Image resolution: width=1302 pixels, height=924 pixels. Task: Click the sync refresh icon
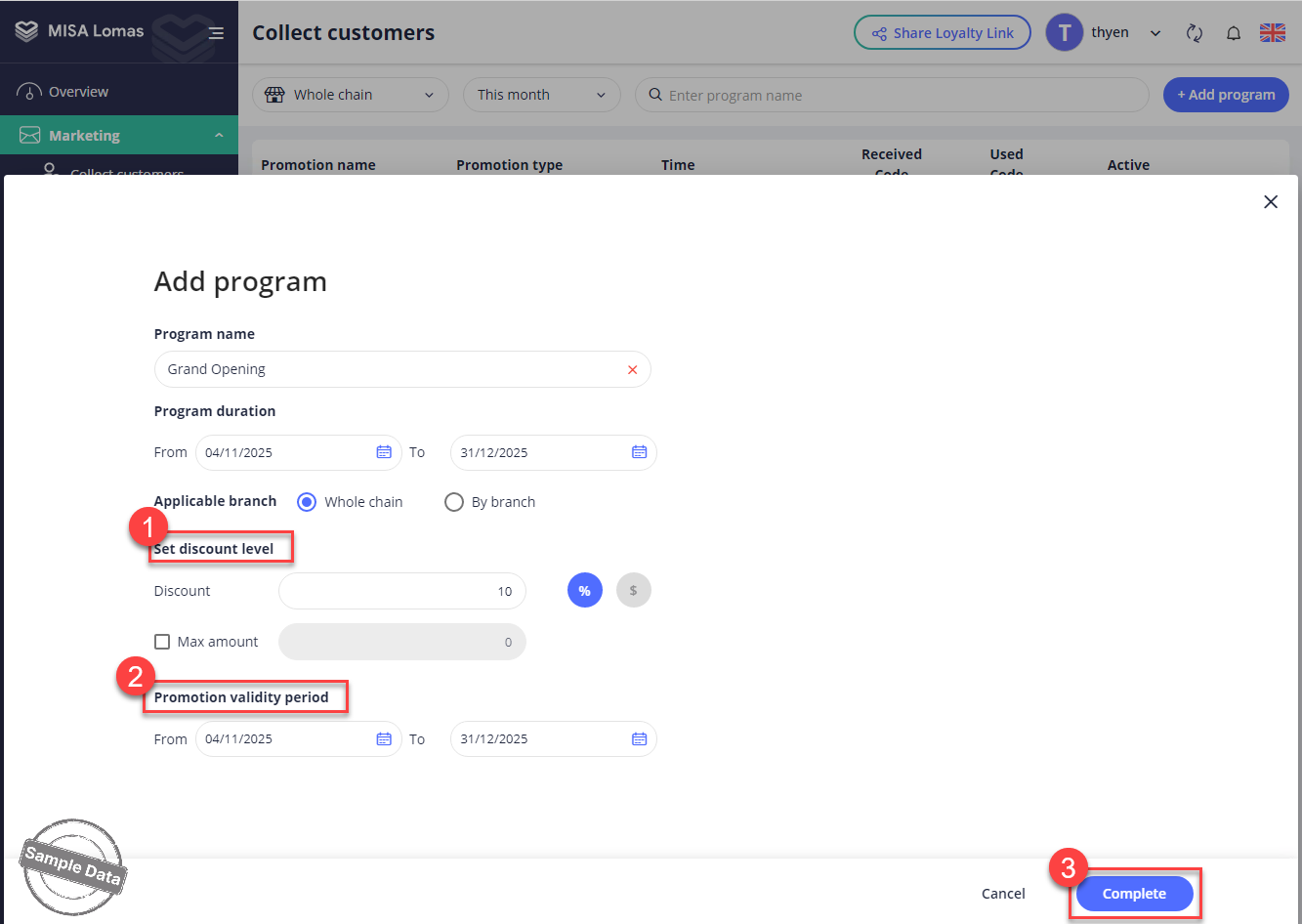click(1194, 33)
